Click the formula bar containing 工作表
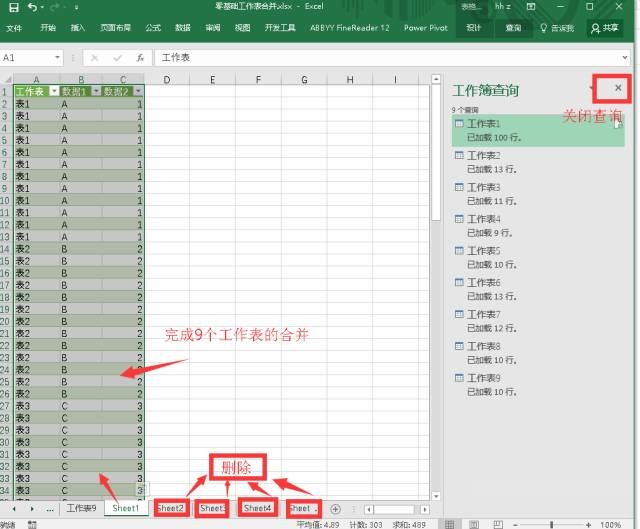 388,58
